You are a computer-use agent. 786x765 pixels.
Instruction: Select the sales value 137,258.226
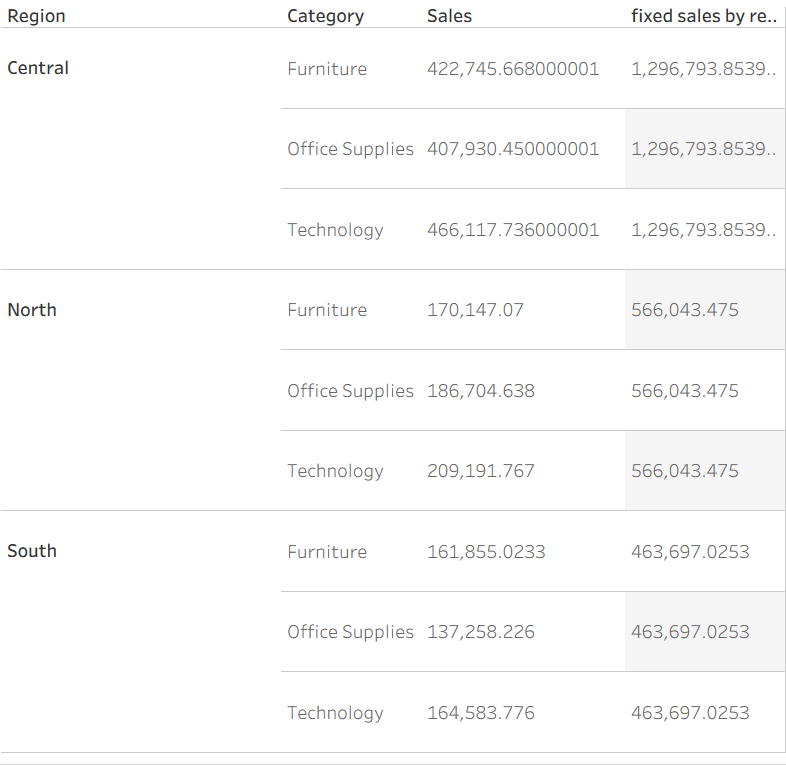click(x=481, y=632)
